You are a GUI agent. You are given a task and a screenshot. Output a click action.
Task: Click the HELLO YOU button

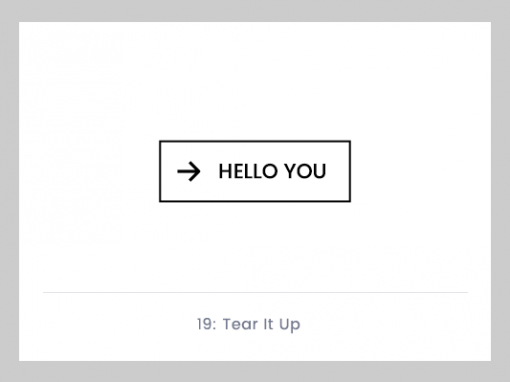click(255, 171)
